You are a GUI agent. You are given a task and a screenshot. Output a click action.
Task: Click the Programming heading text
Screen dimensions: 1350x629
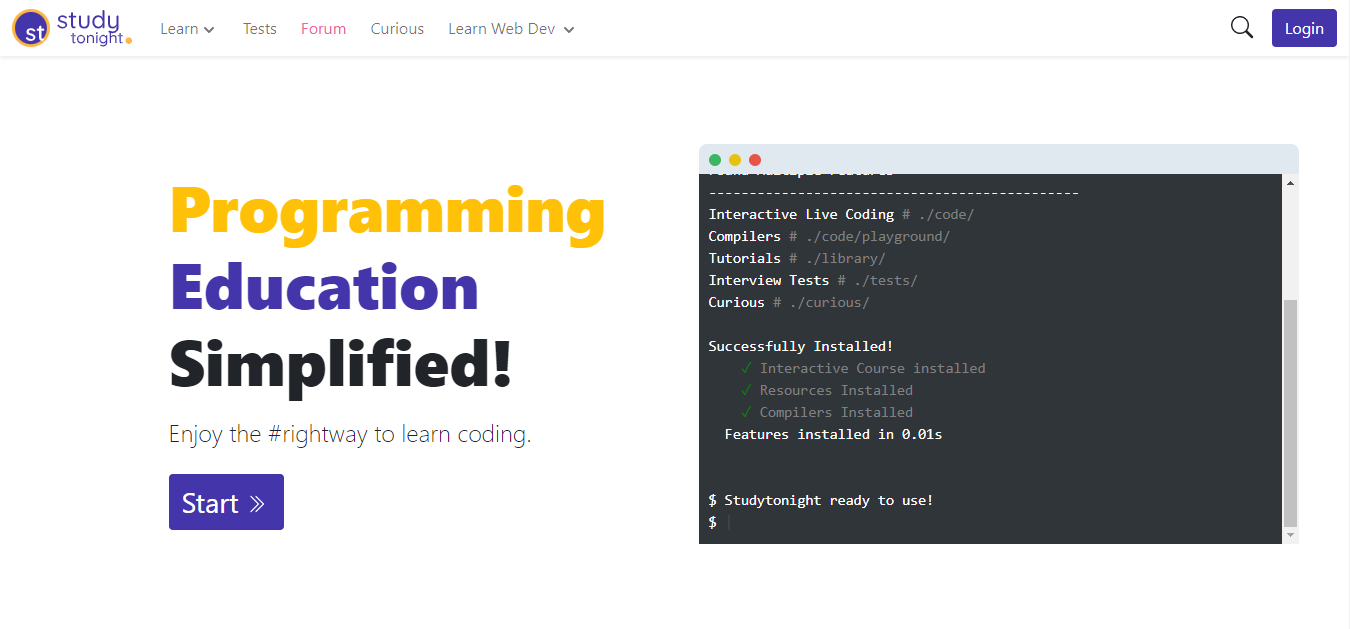387,211
